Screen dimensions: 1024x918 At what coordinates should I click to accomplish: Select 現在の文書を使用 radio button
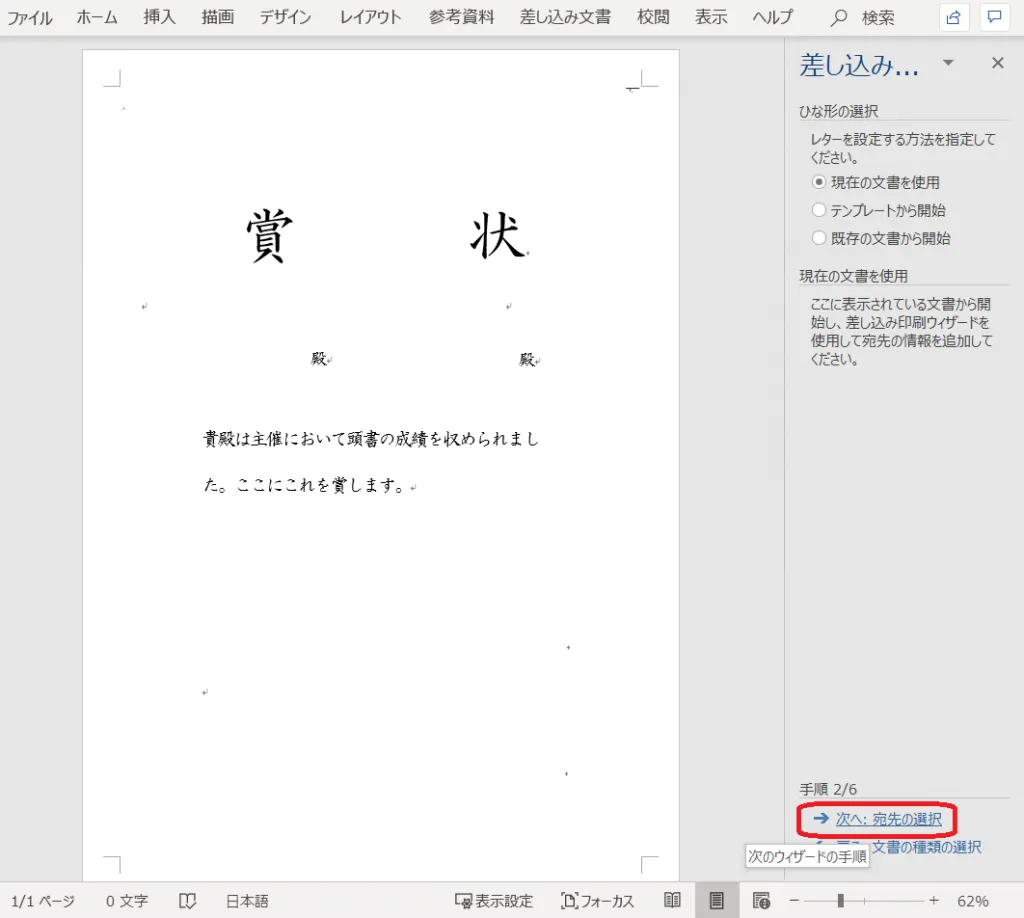pyautogui.click(x=819, y=182)
